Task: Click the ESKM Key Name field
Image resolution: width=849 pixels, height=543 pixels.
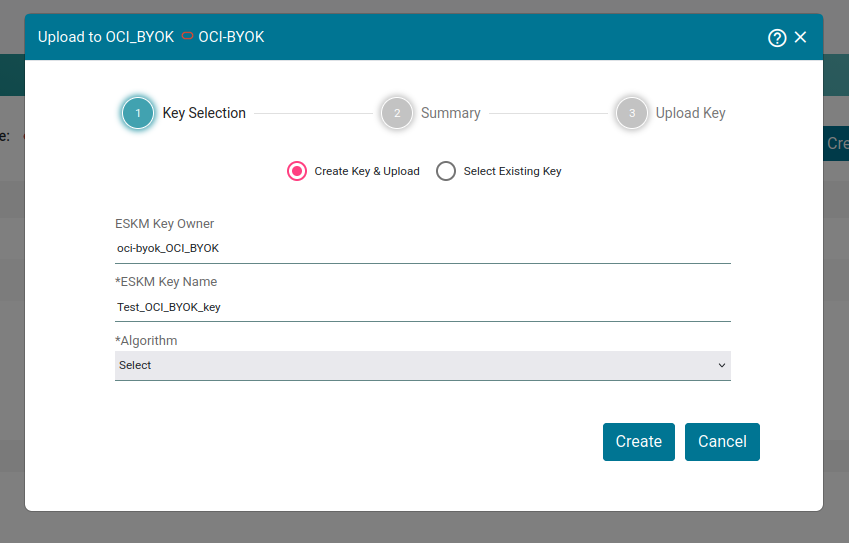Action: pyautogui.click(x=423, y=307)
